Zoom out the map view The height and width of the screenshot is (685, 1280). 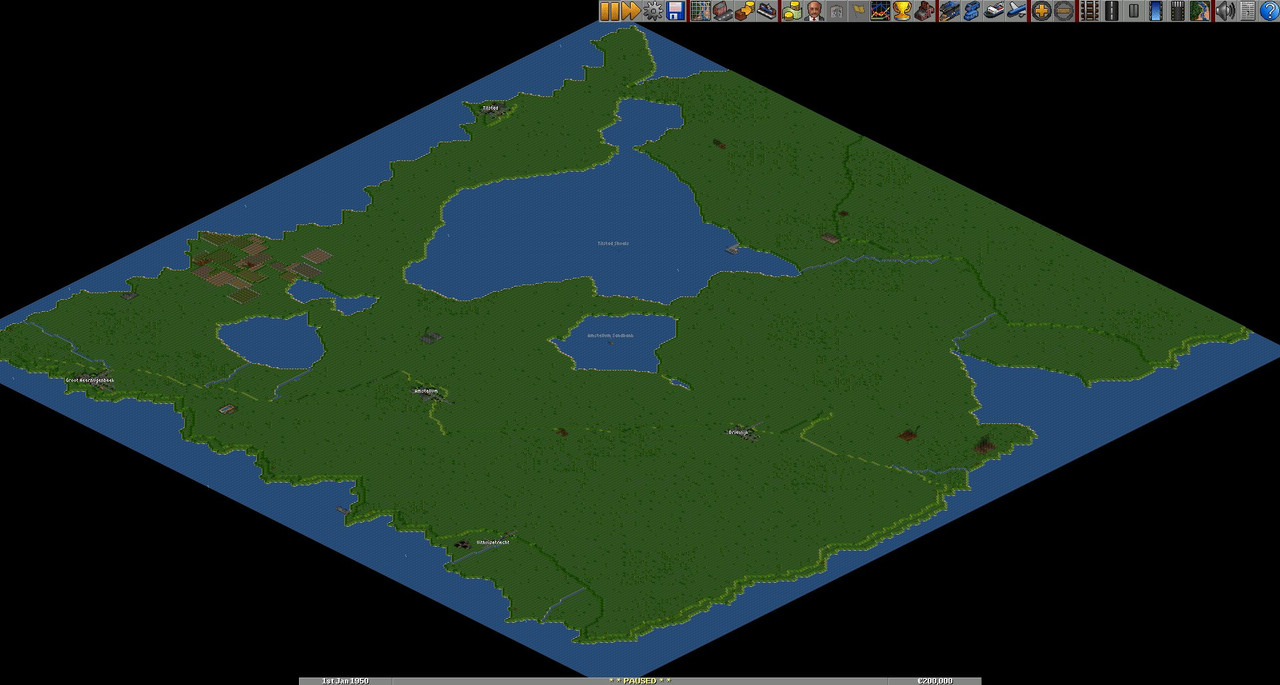click(x=1063, y=11)
